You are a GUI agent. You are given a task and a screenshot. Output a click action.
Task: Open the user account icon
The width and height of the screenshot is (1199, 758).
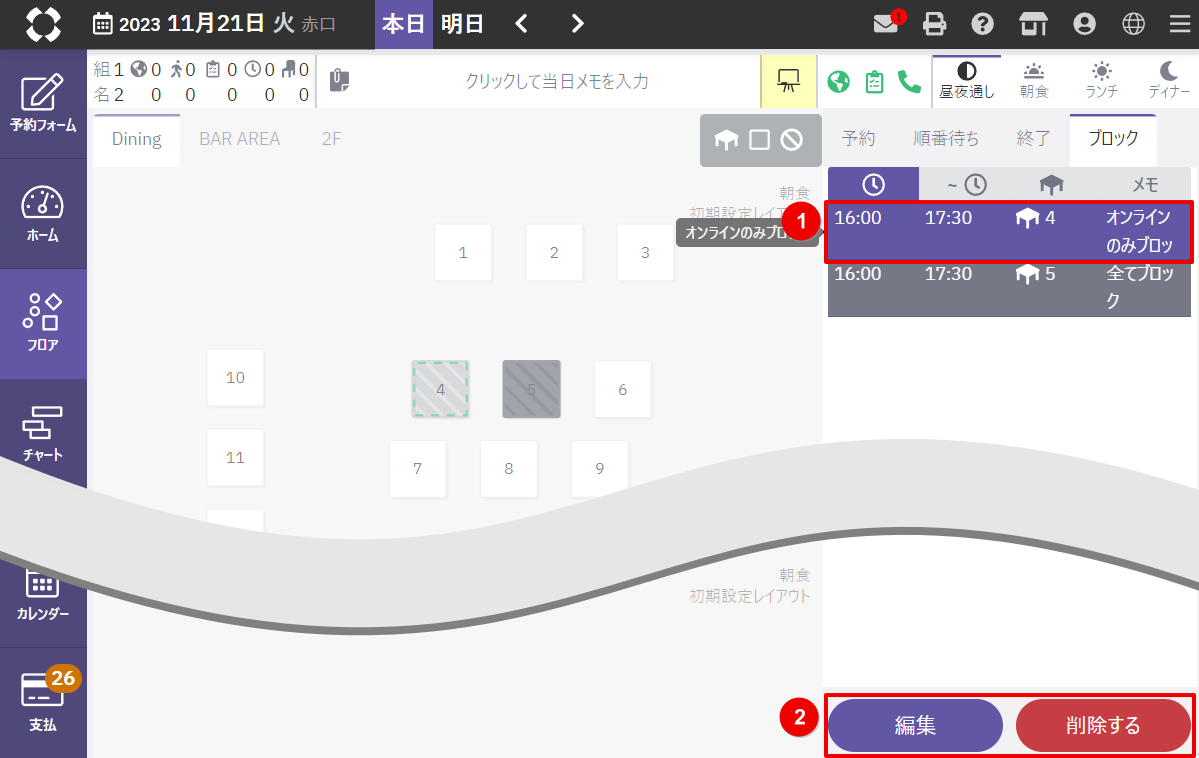point(1083,24)
